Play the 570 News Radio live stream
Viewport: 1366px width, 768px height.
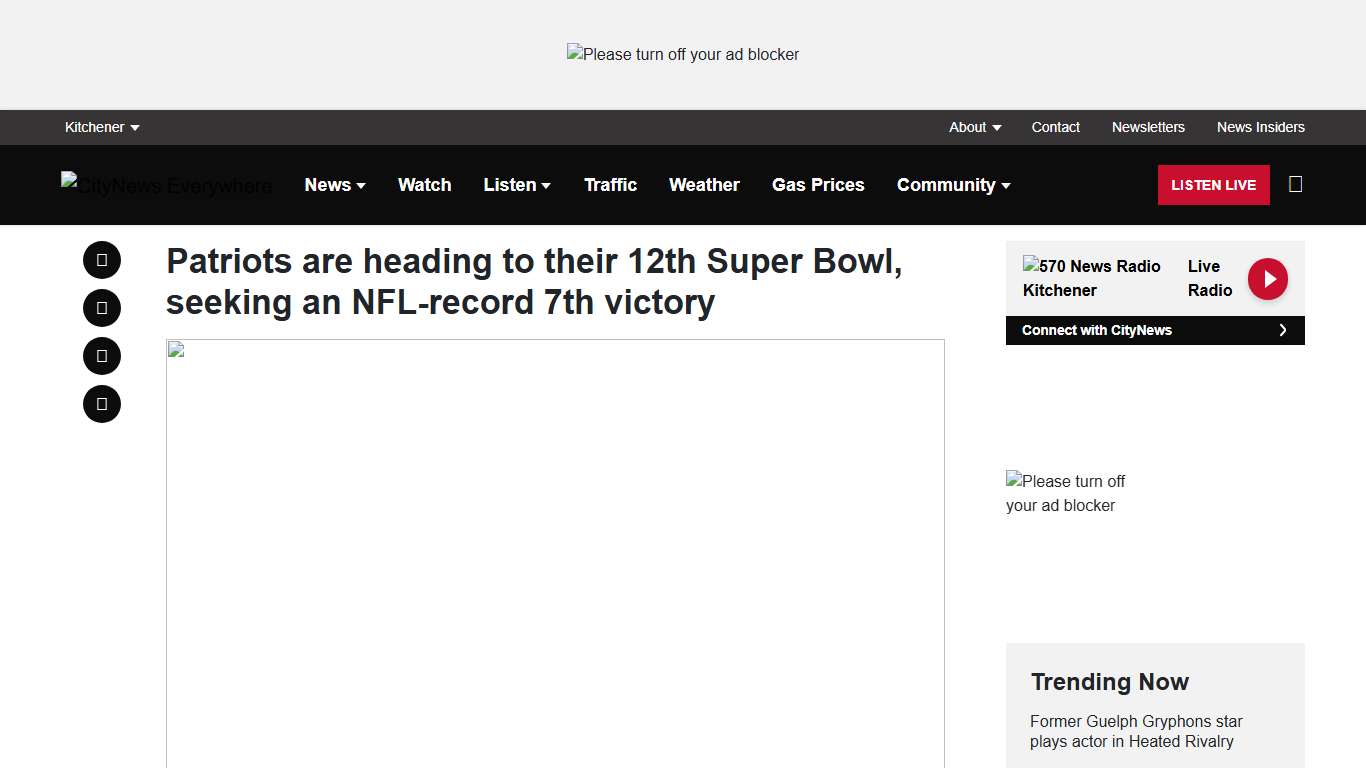(1268, 279)
